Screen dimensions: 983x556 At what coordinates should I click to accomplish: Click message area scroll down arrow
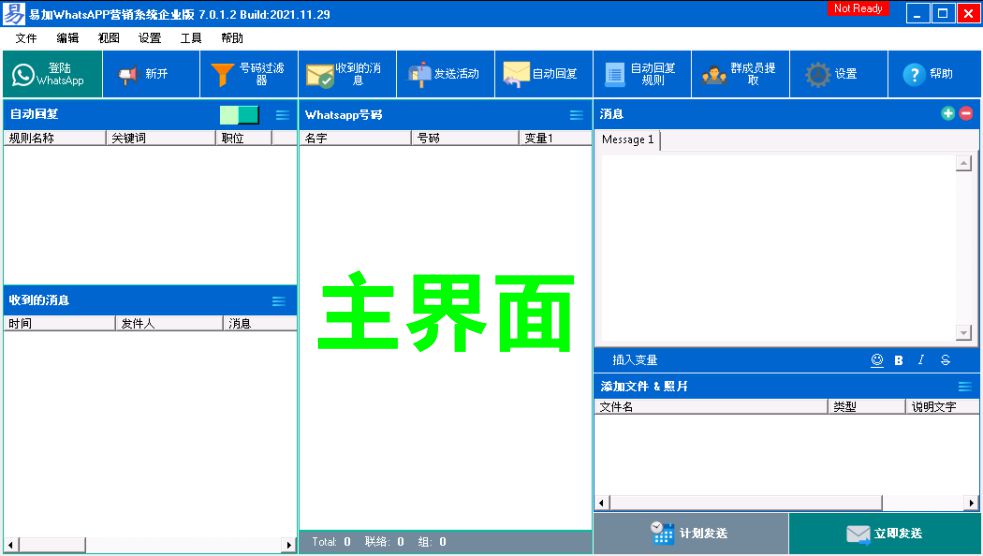(x=964, y=333)
